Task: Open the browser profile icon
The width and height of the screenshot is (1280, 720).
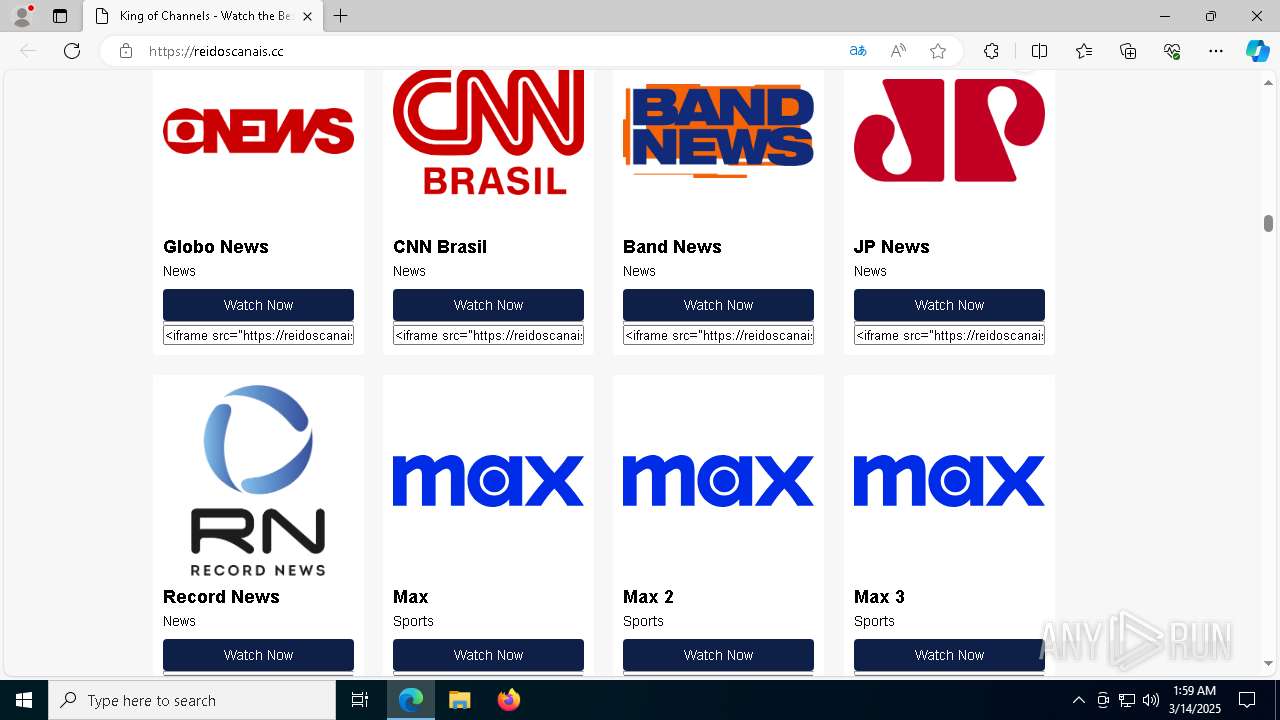Action: click(22, 16)
